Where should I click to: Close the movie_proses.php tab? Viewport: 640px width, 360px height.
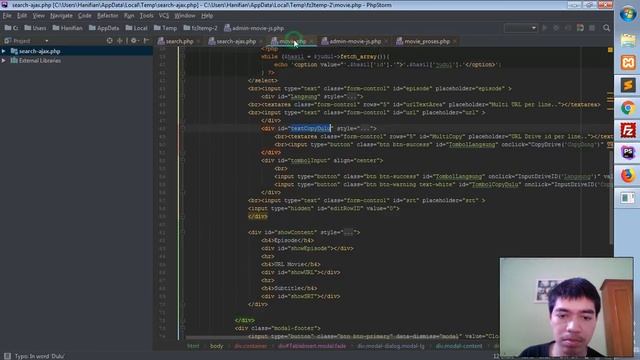point(454,42)
